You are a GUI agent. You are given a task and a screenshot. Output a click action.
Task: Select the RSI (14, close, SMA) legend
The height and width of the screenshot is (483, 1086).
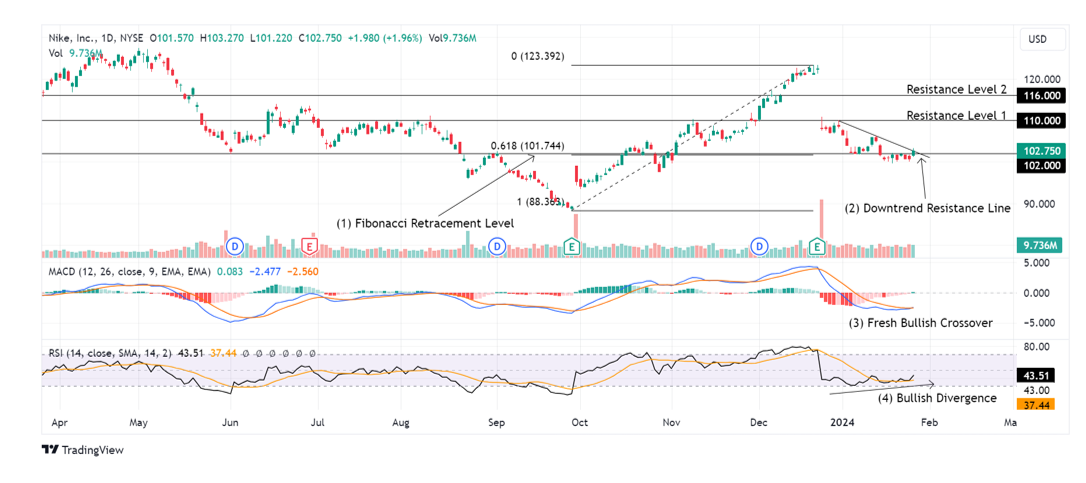click(x=109, y=353)
